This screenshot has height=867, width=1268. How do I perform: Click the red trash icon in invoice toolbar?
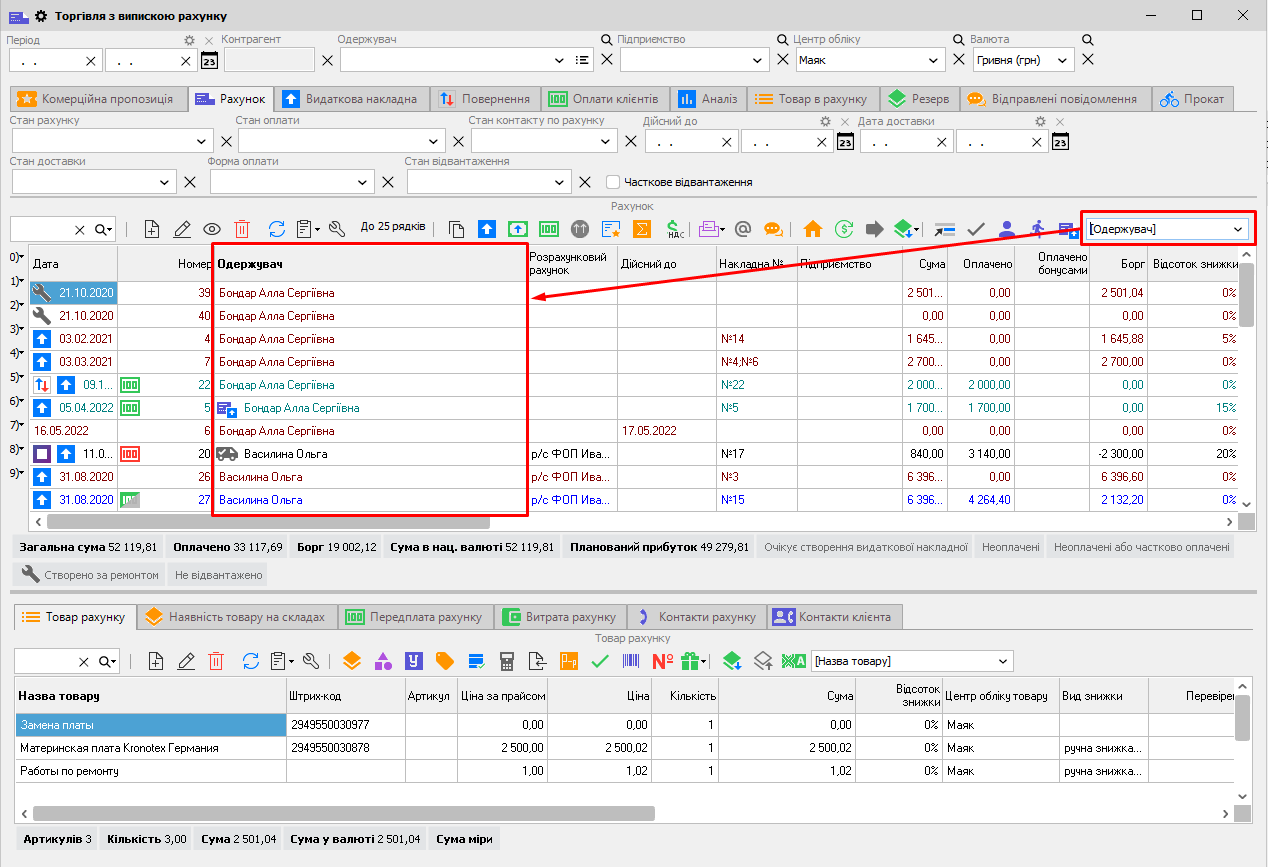tap(242, 229)
